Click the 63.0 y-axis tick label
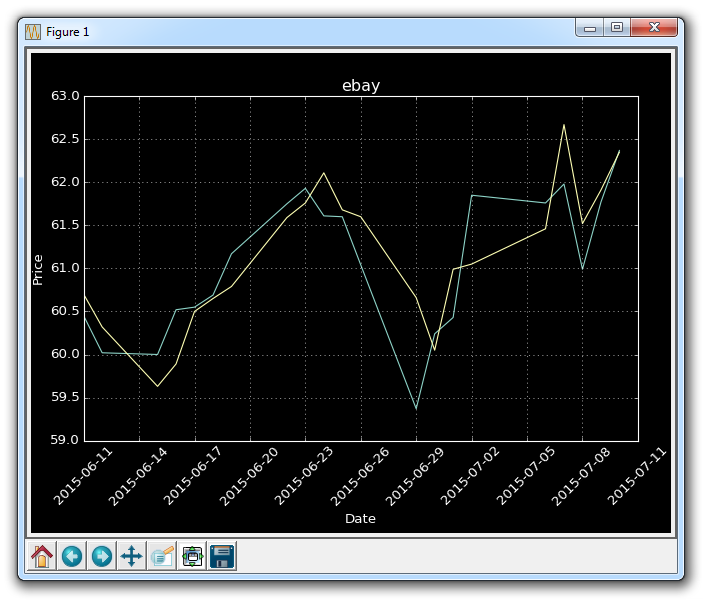 (65, 97)
